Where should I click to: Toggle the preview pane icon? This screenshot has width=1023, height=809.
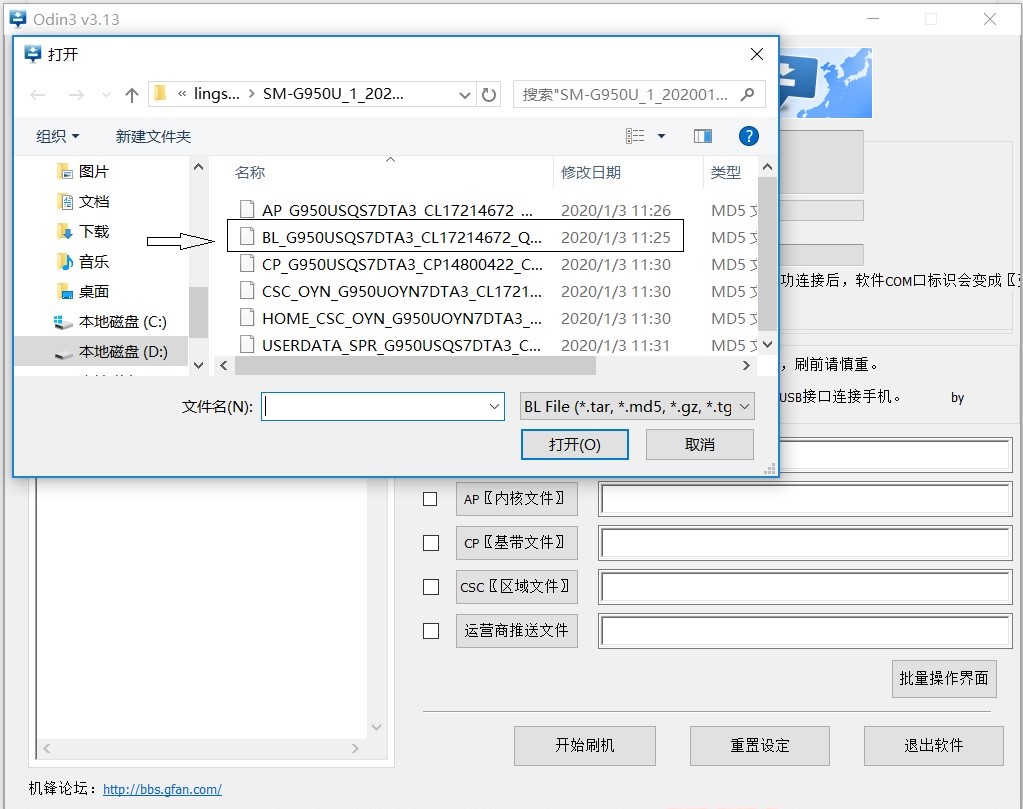[703, 136]
